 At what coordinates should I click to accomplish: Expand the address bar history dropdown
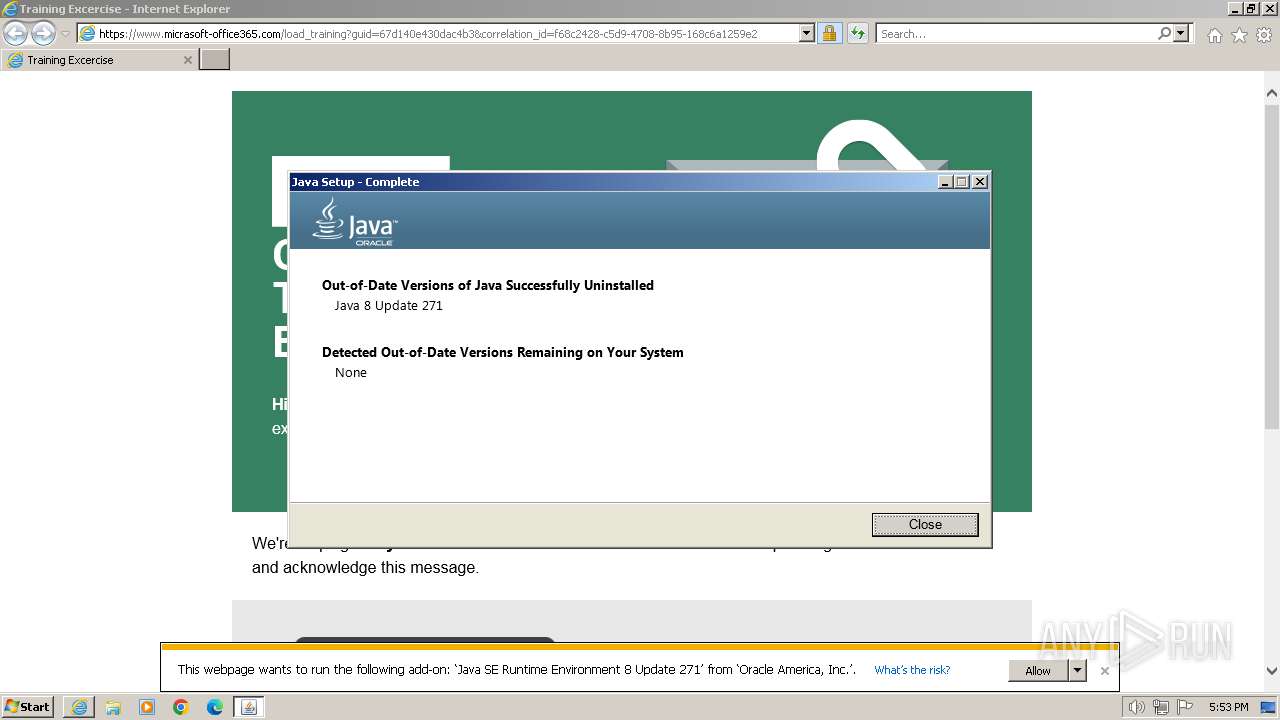pos(807,33)
